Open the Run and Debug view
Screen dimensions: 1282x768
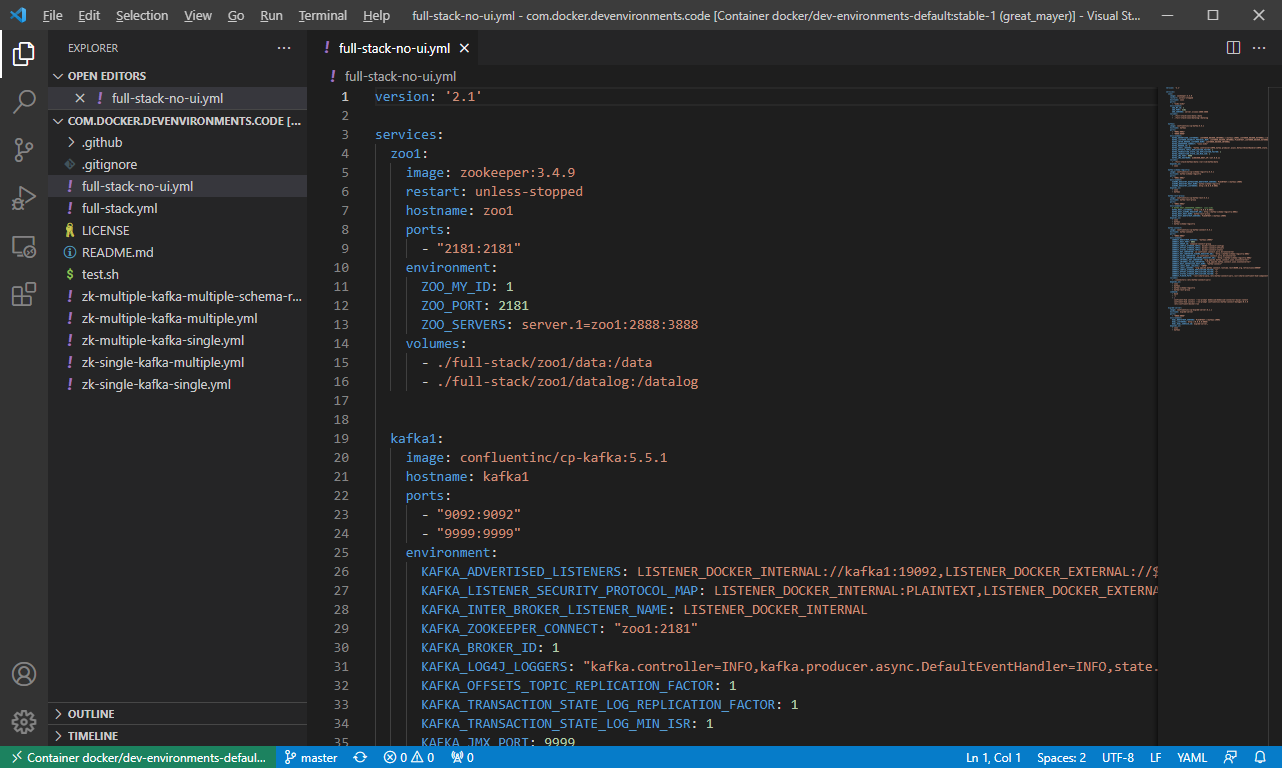pyautogui.click(x=24, y=198)
